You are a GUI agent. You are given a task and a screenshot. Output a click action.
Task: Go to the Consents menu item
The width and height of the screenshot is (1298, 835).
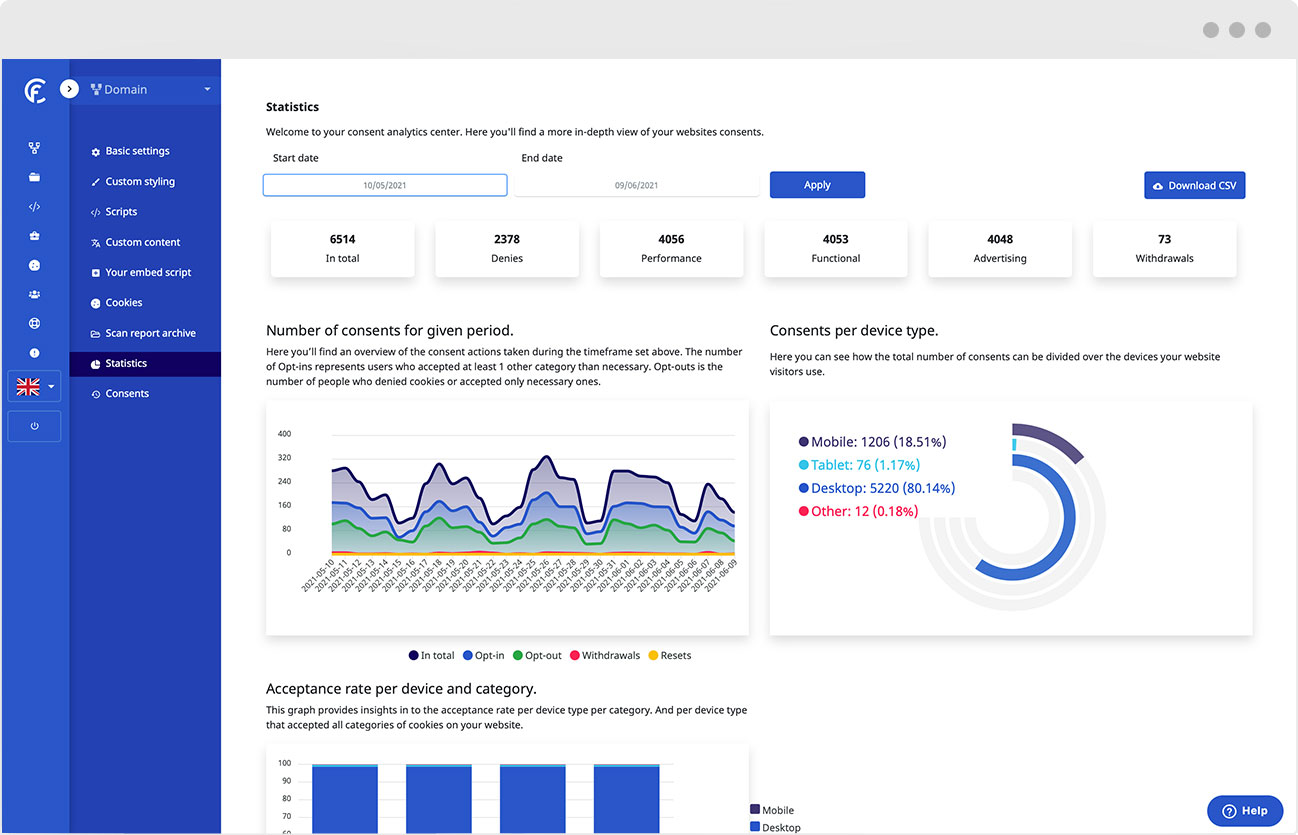coord(126,394)
